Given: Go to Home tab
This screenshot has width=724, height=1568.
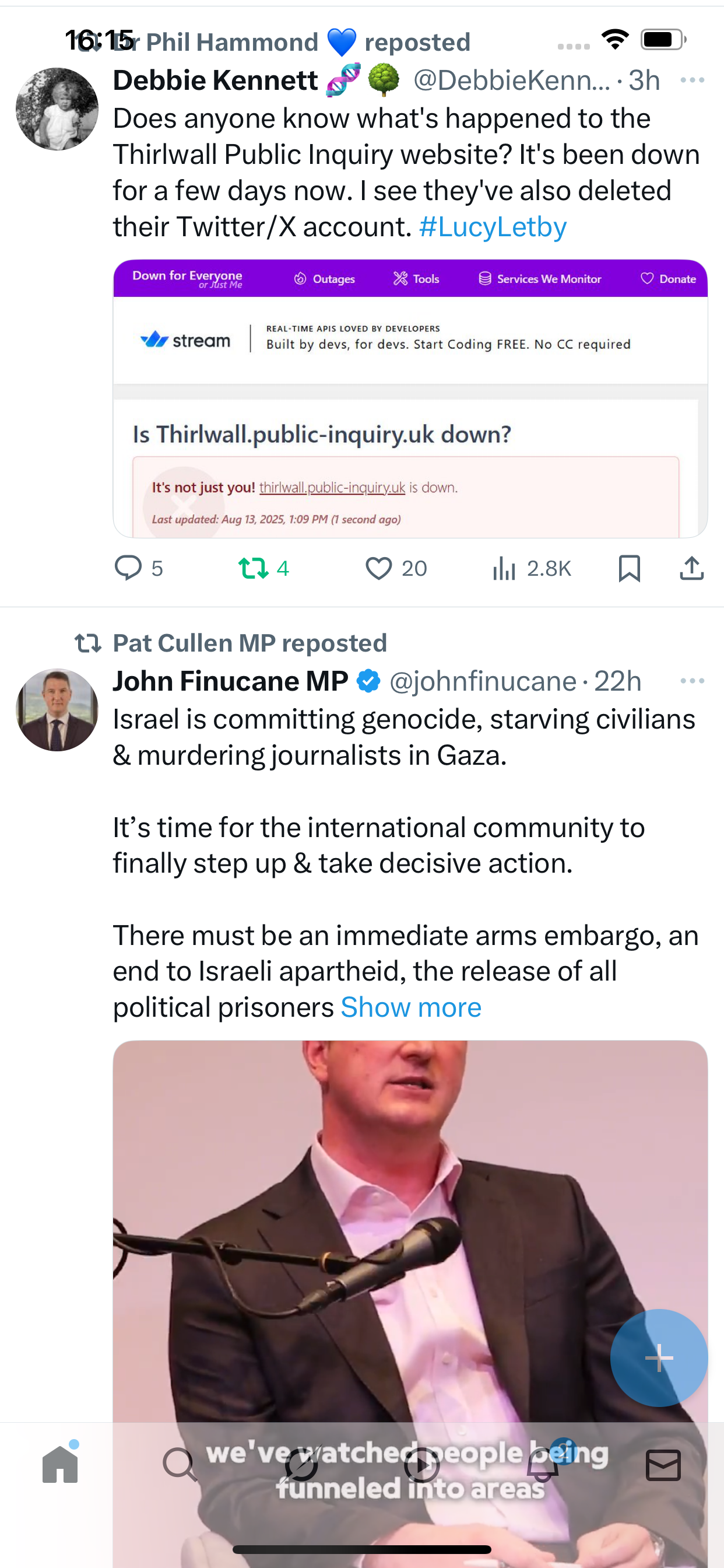Looking at the screenshot, I should [x=60, y=1465].
